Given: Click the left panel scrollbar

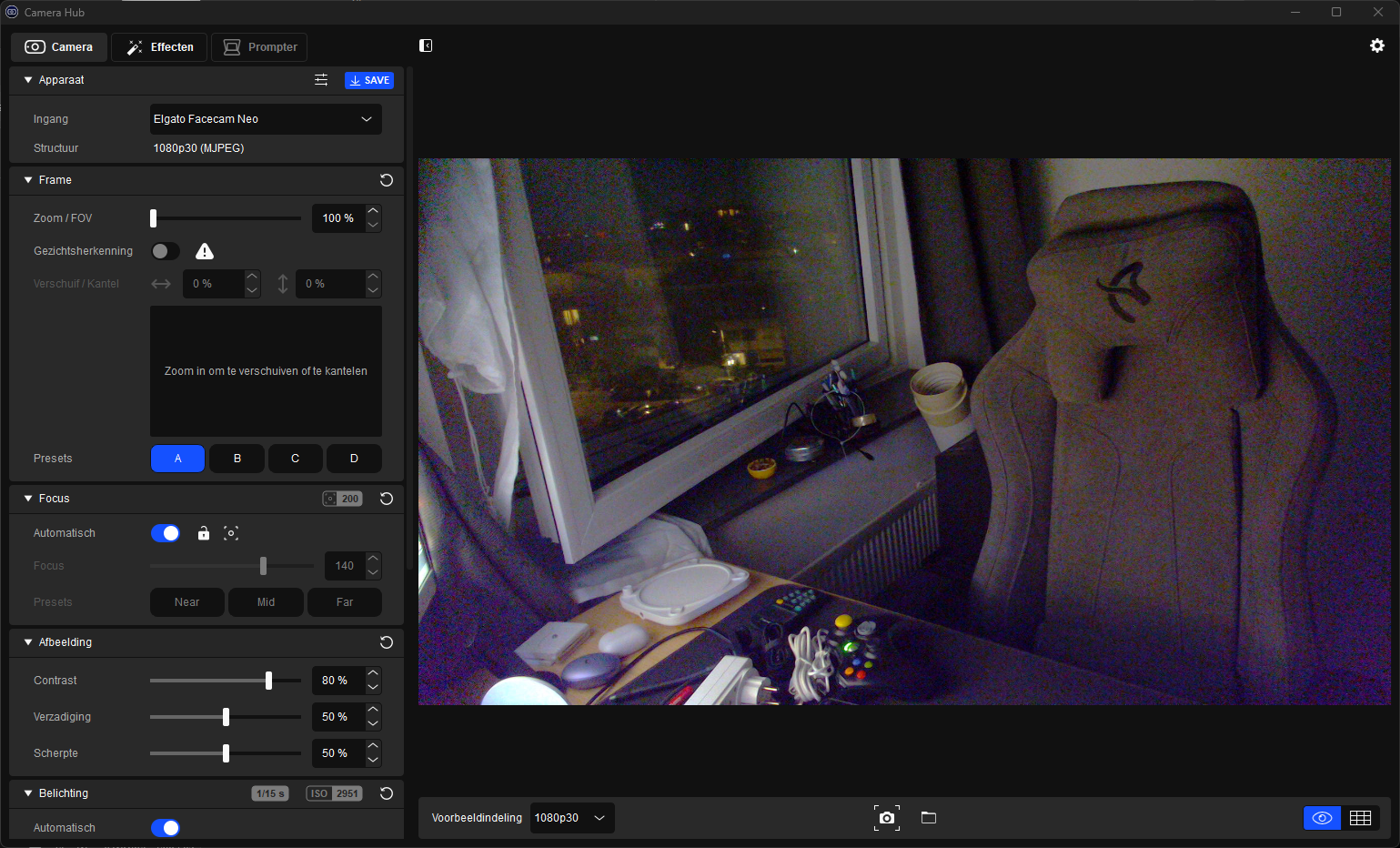Looking at the screenshot, I should 410,318.
